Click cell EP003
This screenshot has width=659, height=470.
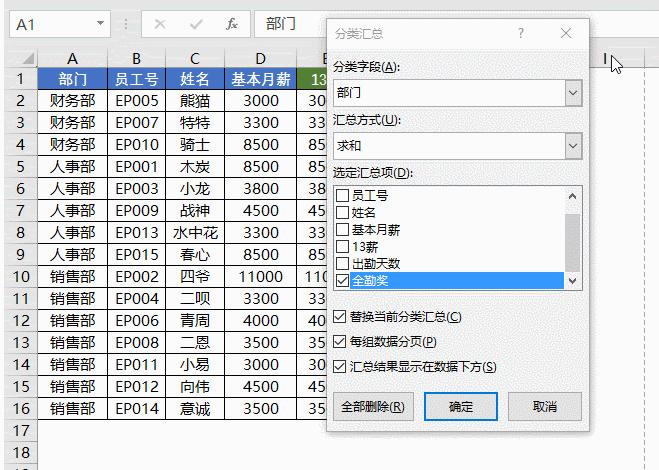pos(137,189)
